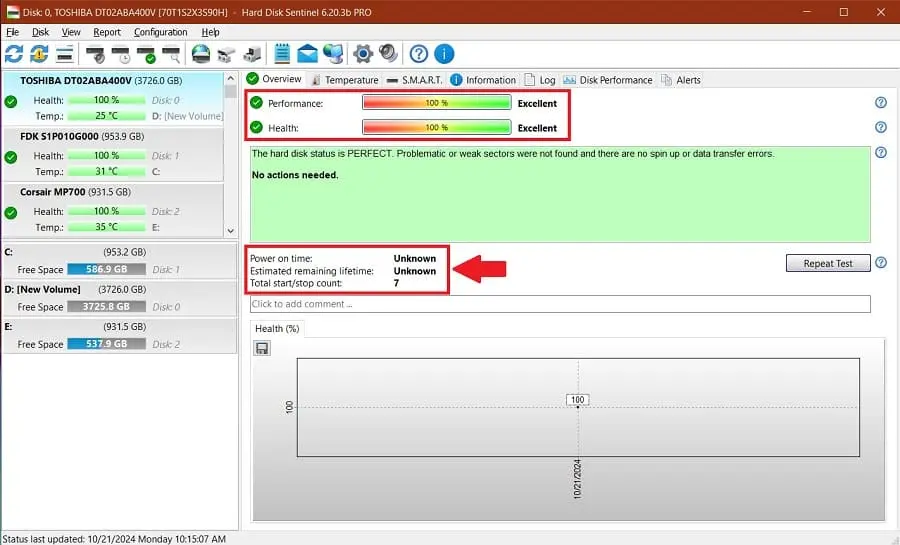900x545 pixels.
Task: Switch to the Disk Performance tab
Action: click(x=608, y=80)
